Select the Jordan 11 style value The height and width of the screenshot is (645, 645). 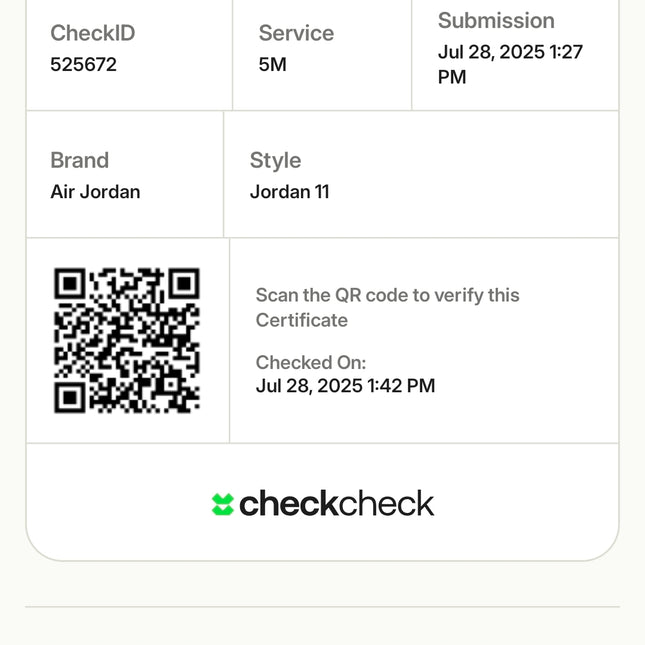(x=289, y=192)
